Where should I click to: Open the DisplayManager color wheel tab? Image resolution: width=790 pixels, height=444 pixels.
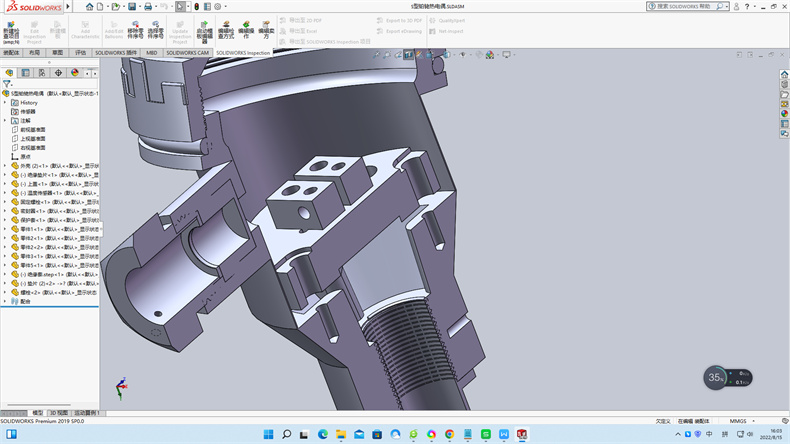point(74,73)
